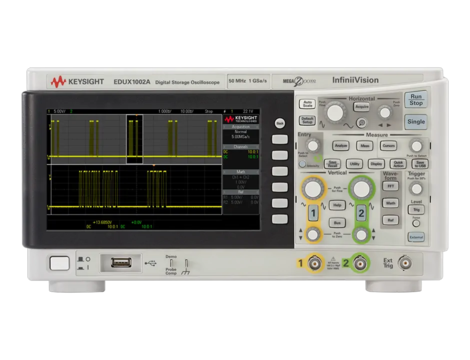
Task: Push the round Intensity button under Entry knob
Action: [302, 164]
